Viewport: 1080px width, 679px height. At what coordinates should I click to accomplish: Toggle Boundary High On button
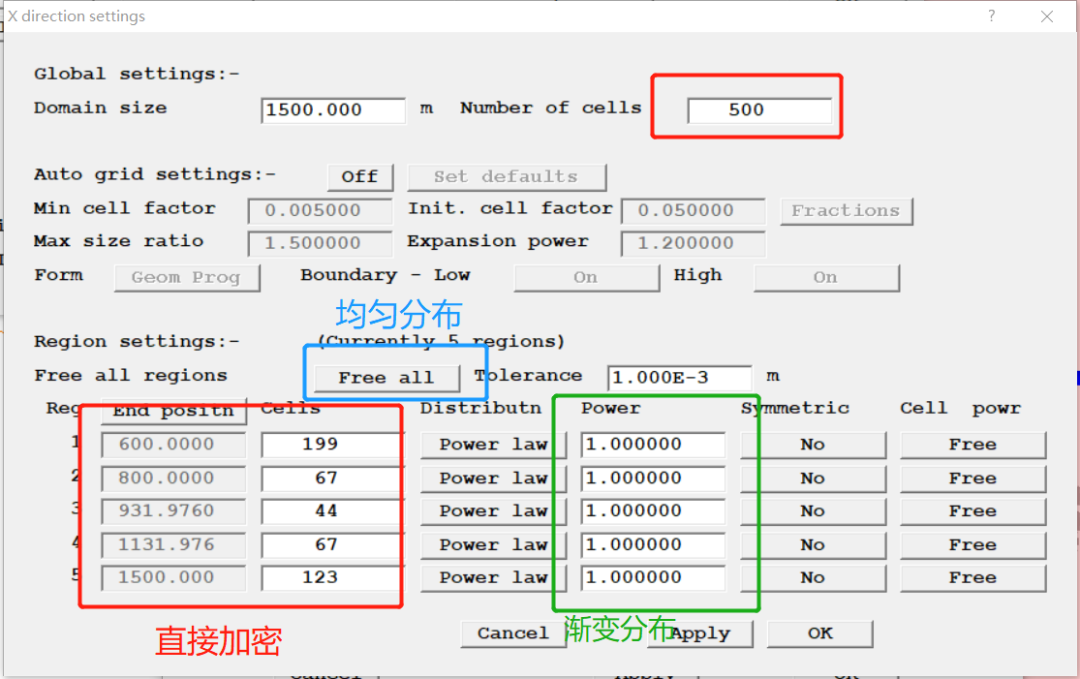(x=827, y=278)
